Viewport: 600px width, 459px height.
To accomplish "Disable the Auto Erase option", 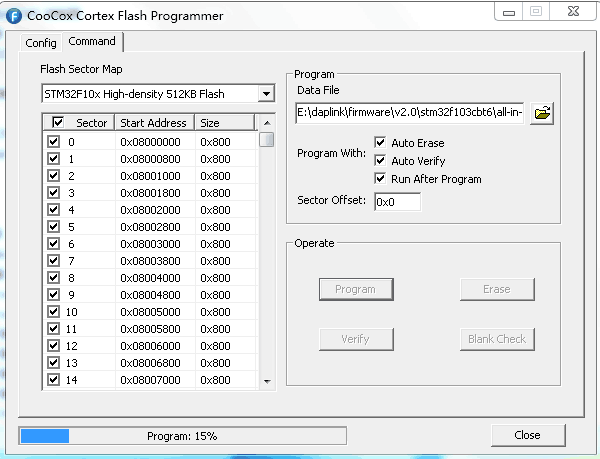I will pyautogui.click(x=380, y=143).
